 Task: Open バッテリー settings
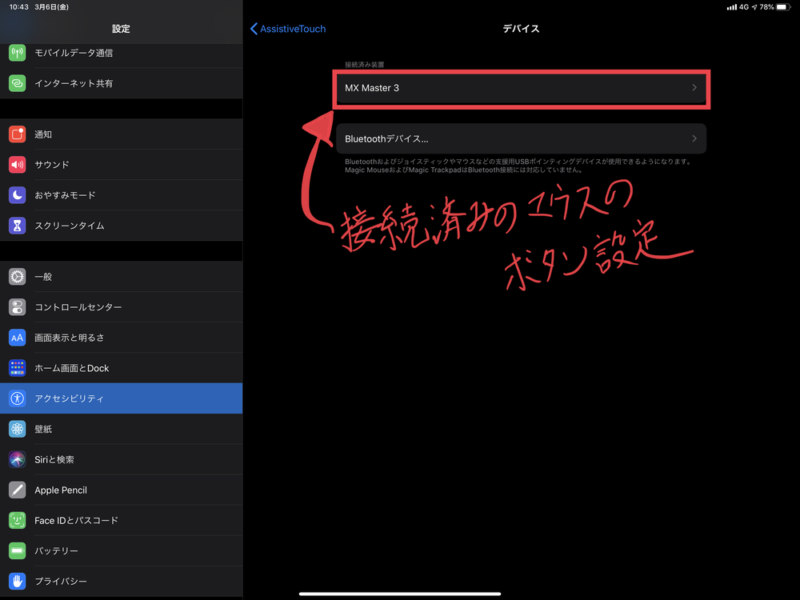[x=121, y=551]
